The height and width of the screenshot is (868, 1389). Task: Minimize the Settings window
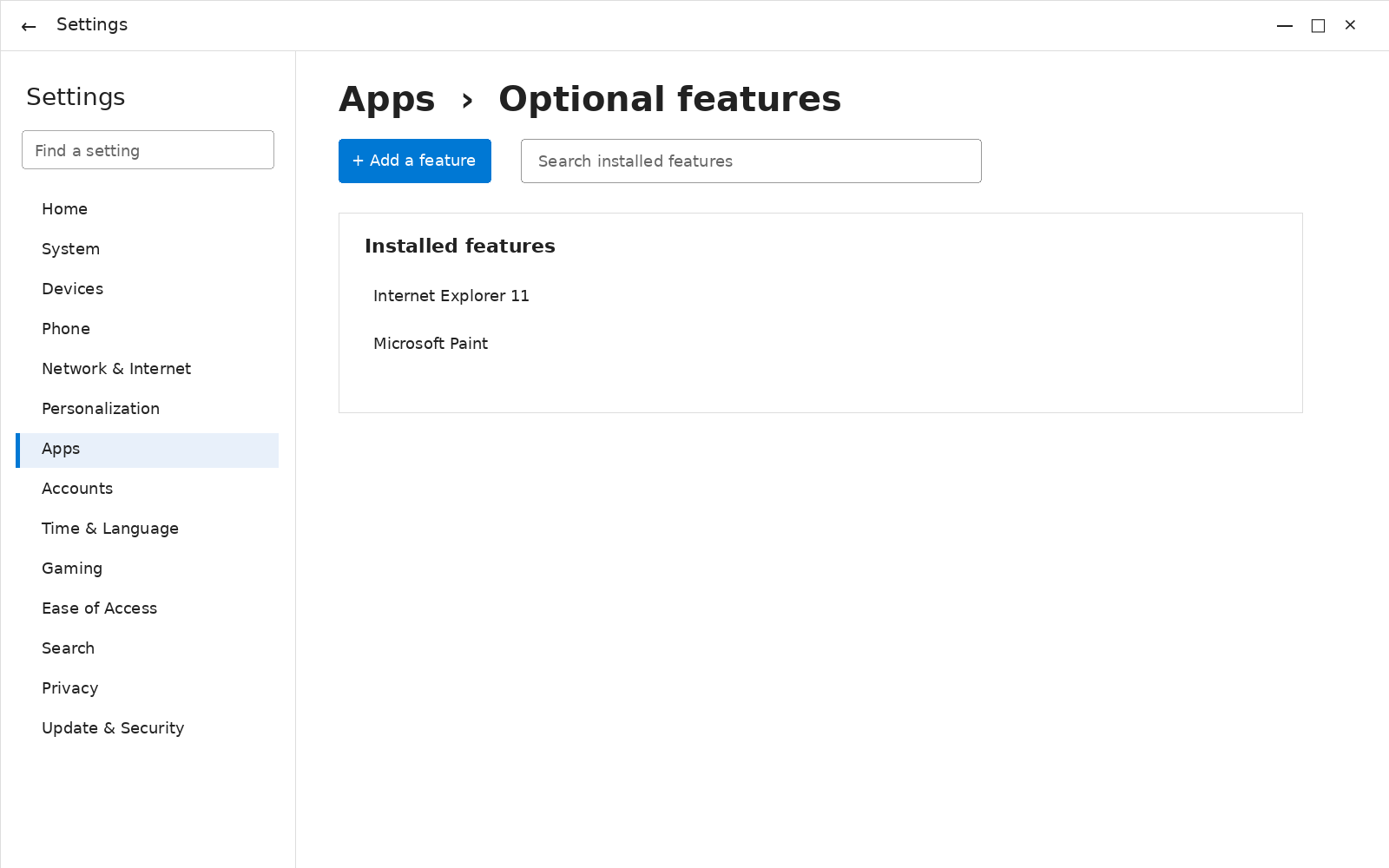pos(1285,26)
